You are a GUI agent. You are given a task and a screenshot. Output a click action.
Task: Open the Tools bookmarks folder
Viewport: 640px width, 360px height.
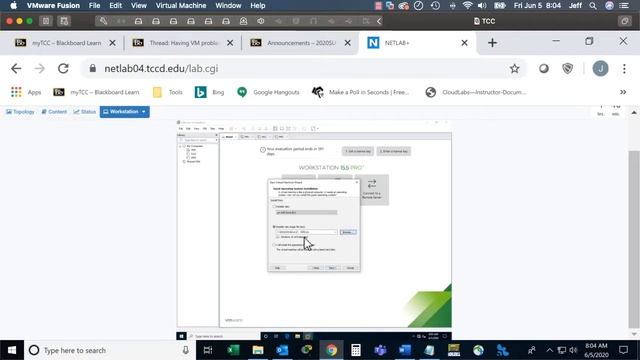click(x=168, y=92)
